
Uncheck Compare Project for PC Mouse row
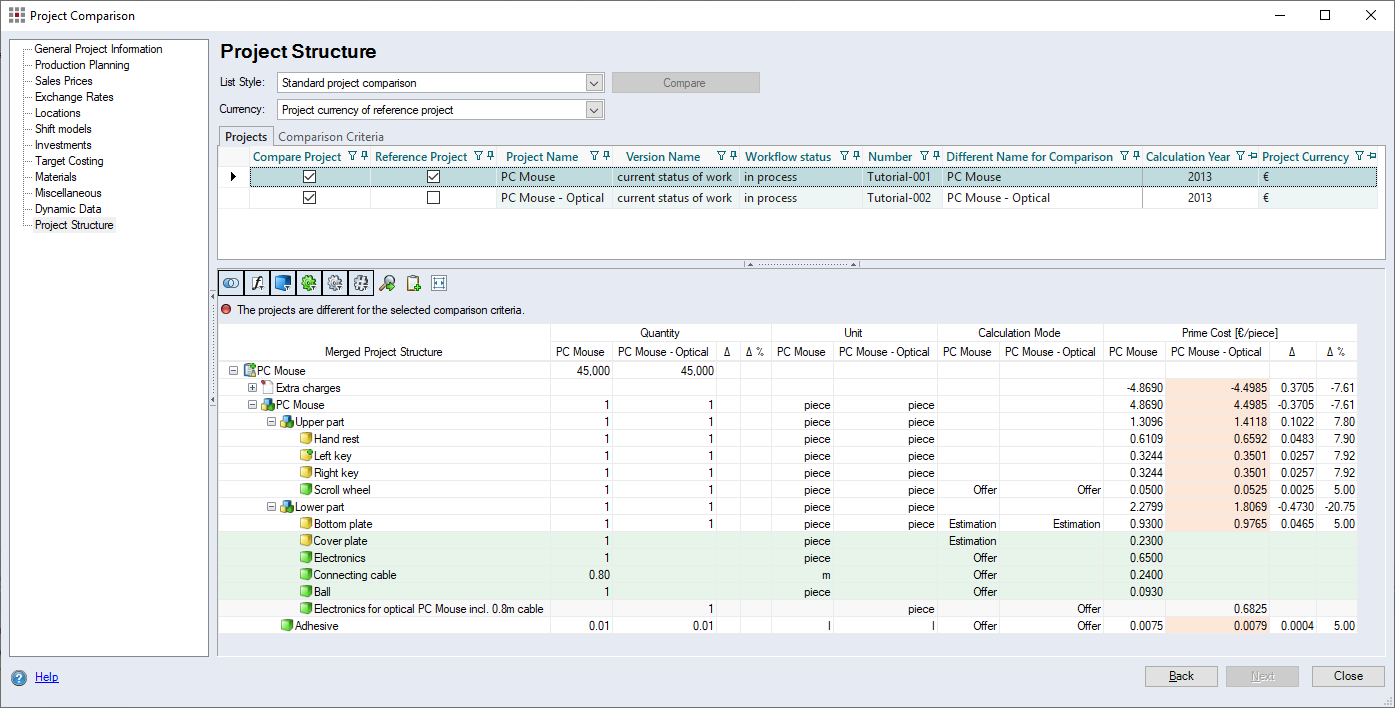[310, 177]
